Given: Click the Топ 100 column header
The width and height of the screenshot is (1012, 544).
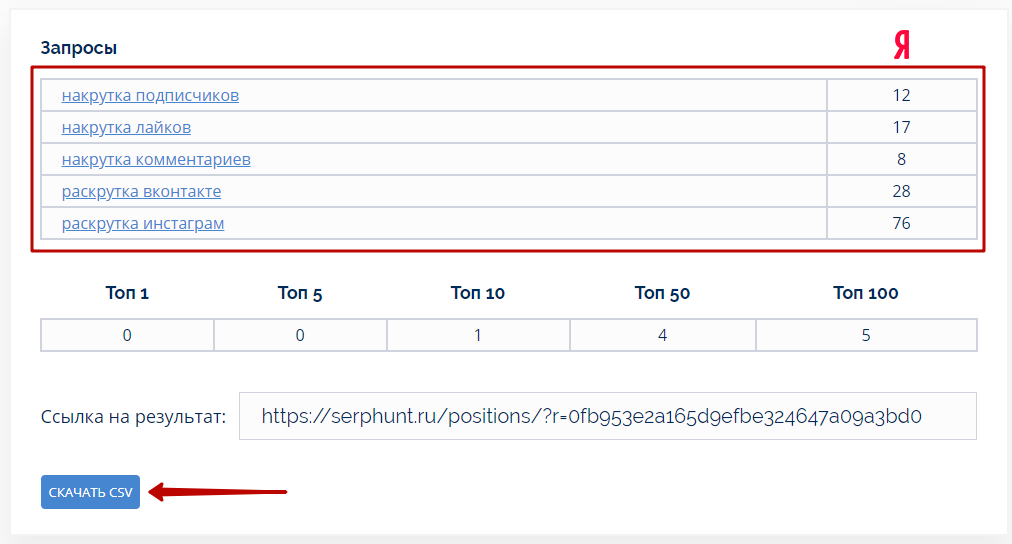Looking at the screenshot, I should (x=865, y=293).
